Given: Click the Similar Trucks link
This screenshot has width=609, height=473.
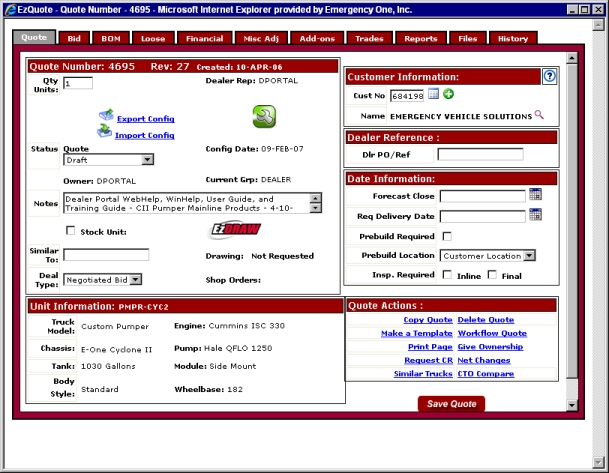Looking at the screenshot, I should click(423, 374).
